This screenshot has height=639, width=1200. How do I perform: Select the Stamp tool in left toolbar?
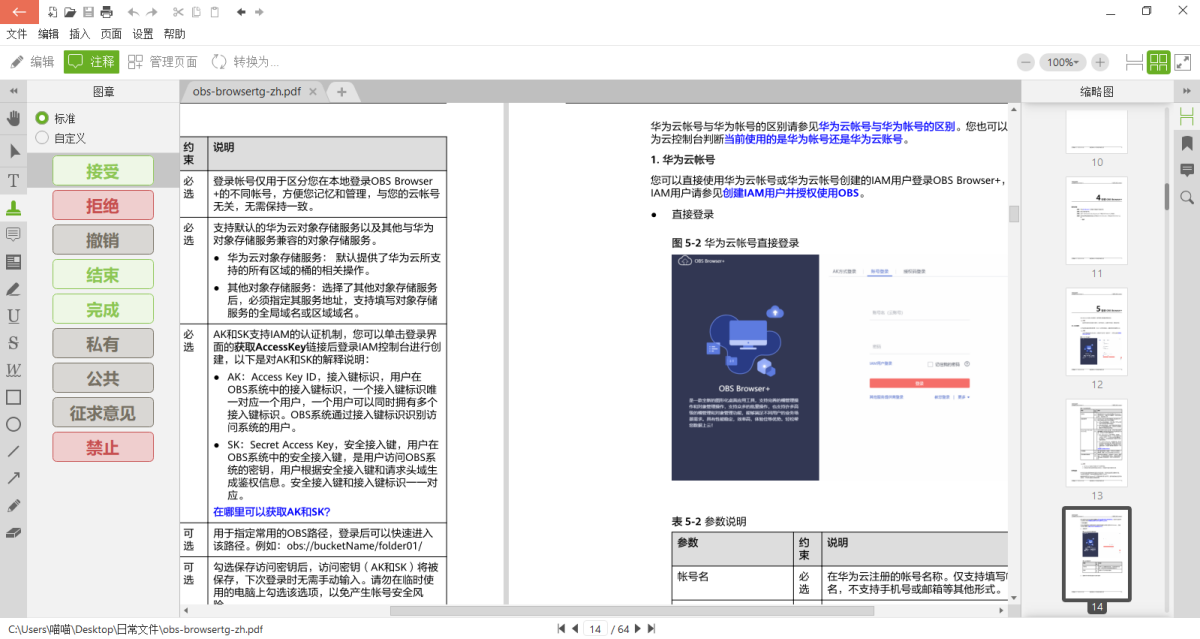click(14, 208)
